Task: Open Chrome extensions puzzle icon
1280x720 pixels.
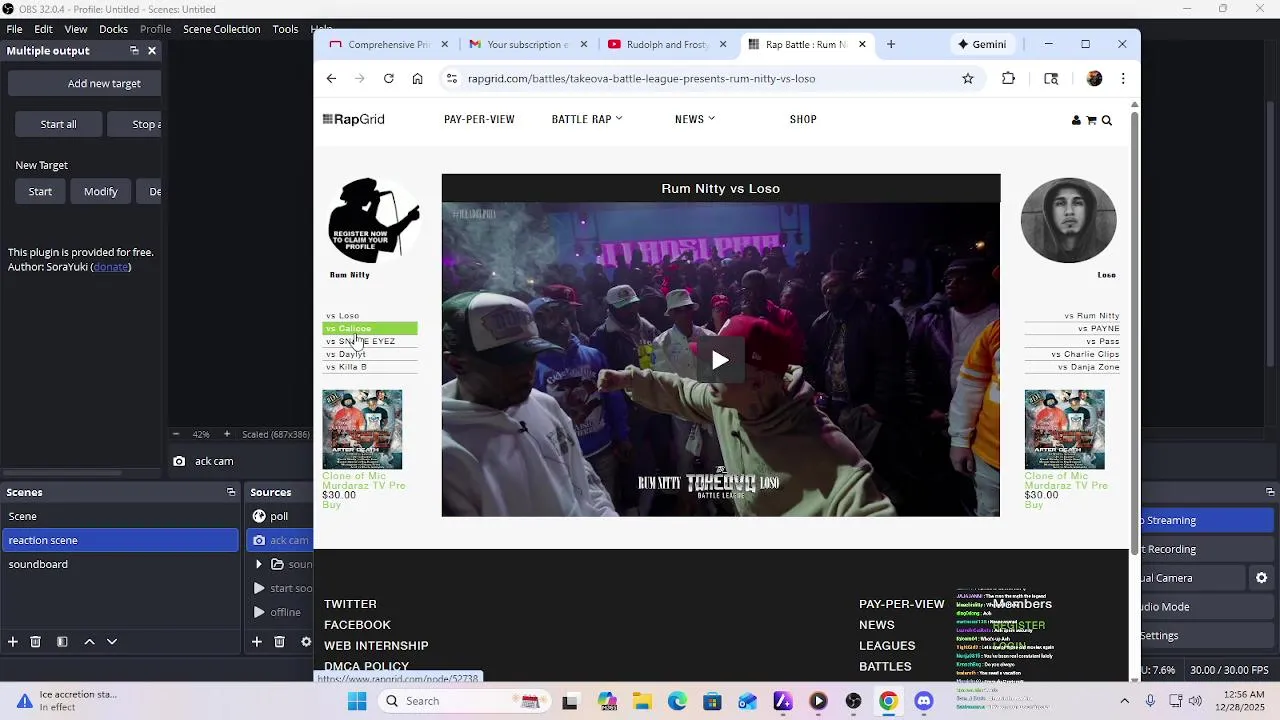Action: (x=1008, y=79)
